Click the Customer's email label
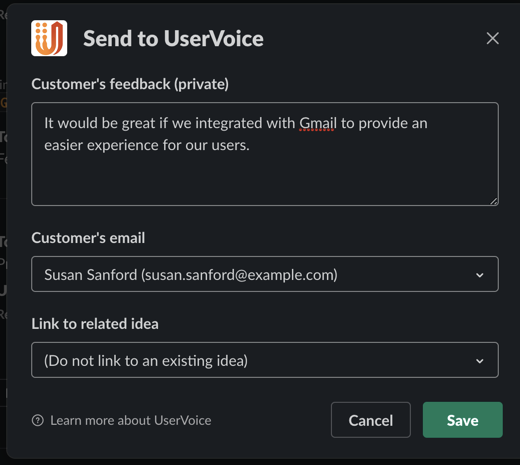 tap(88, 238)
